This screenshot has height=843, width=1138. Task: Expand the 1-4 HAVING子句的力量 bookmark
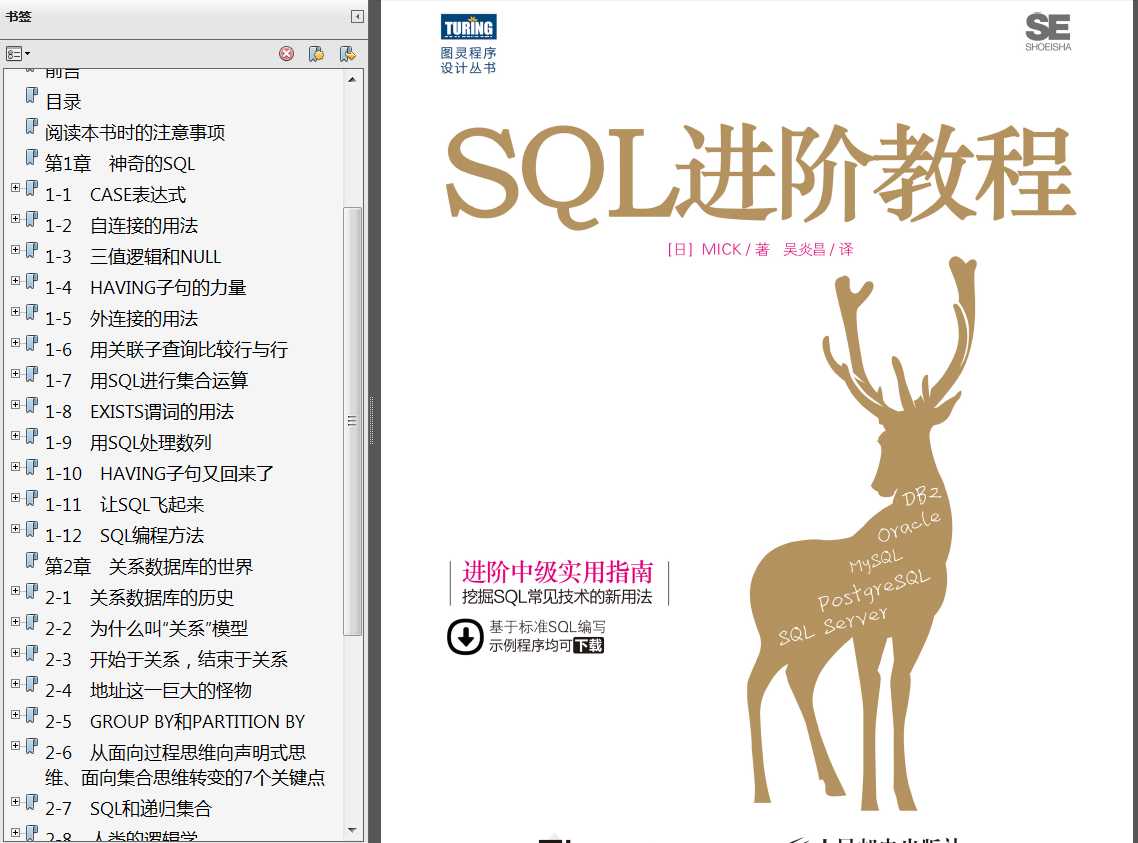point(15,280)
